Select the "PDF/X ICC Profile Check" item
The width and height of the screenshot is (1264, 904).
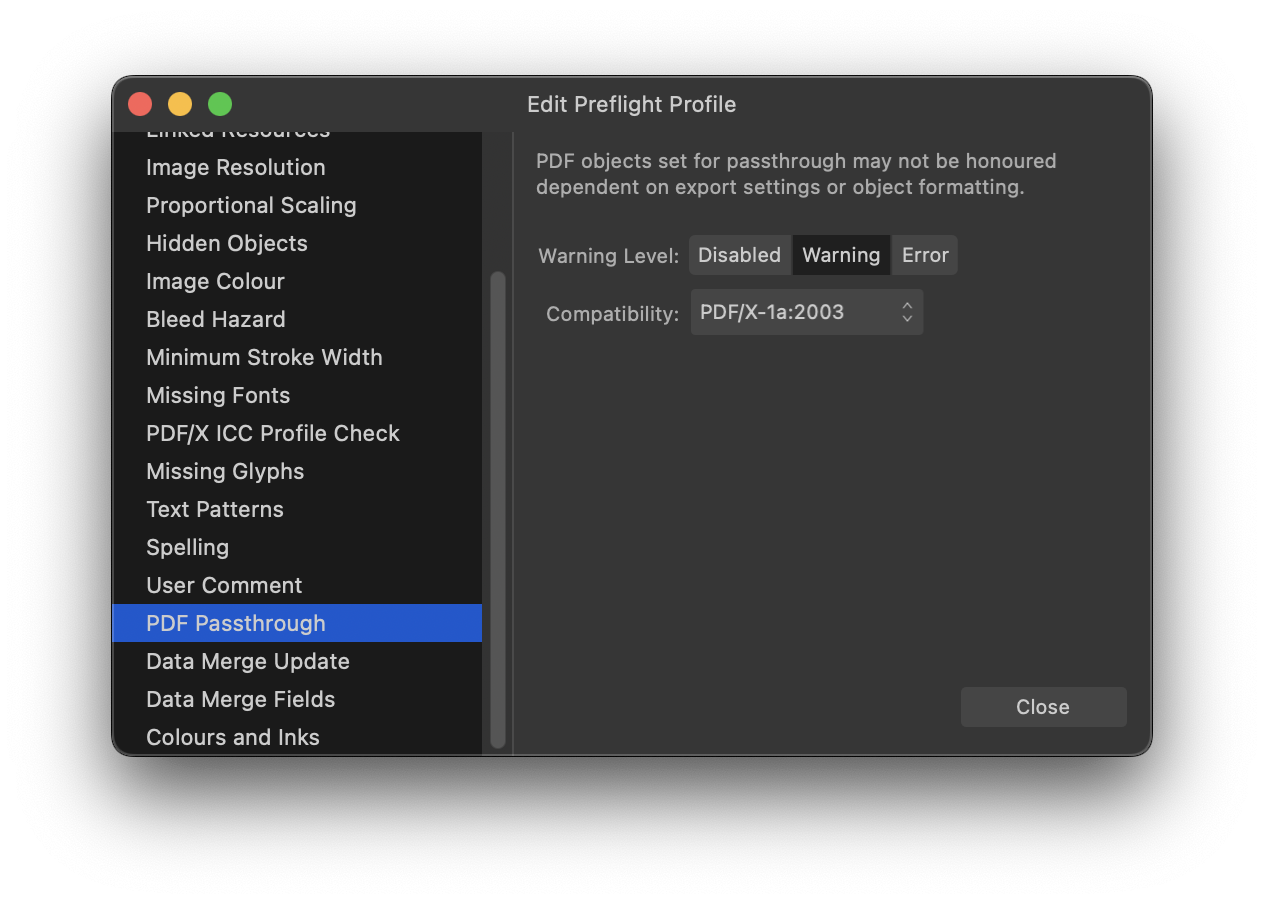pyautogui.click(x=273, y=433)
